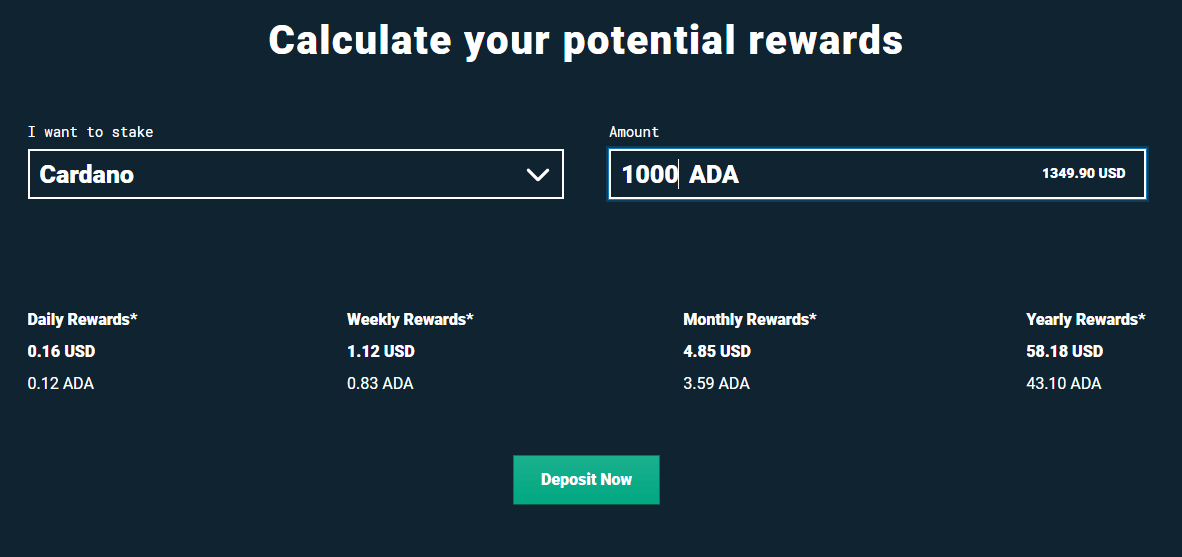The height and width of the screenshot is (557, 1182).
Task: Select the Monthly Rewards label
Action: [x=750, y=320]
